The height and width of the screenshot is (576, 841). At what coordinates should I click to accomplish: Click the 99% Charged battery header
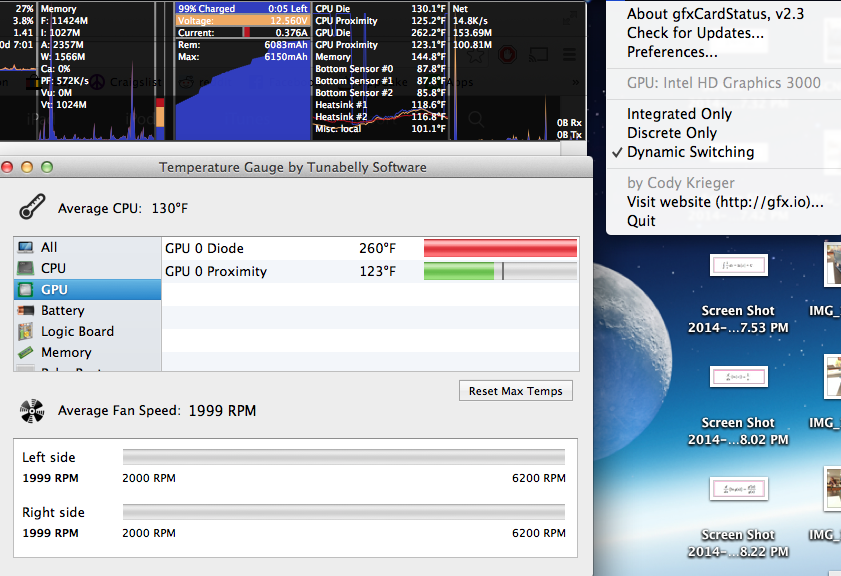click(x=242, y=9)
